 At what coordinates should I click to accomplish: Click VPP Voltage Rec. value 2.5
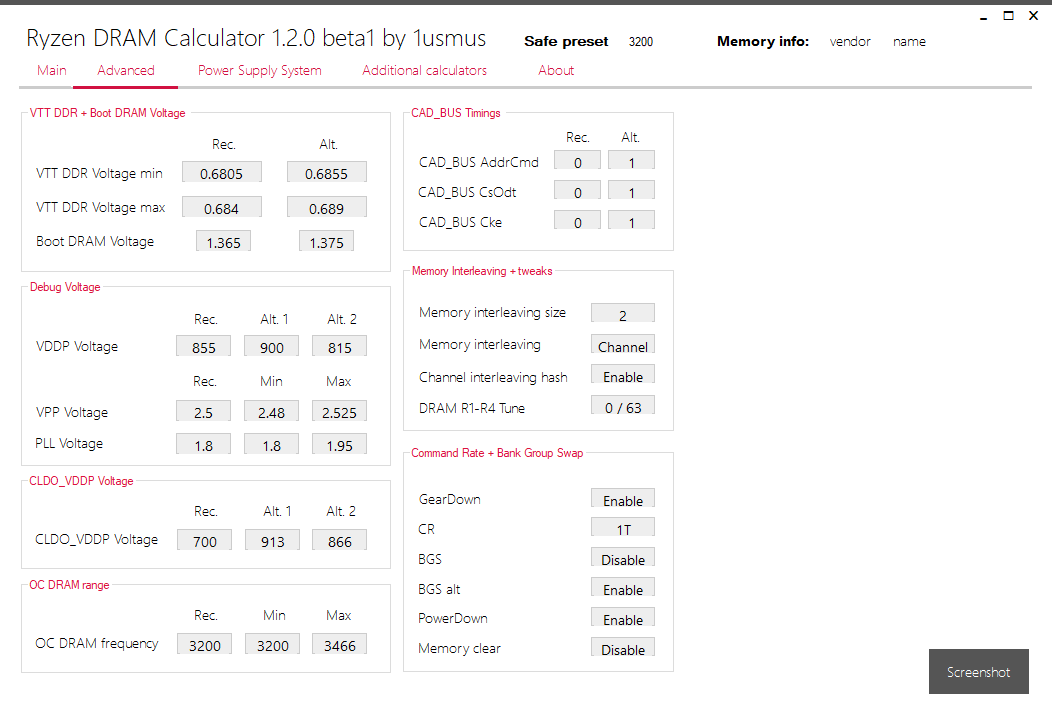click(203, 411)
